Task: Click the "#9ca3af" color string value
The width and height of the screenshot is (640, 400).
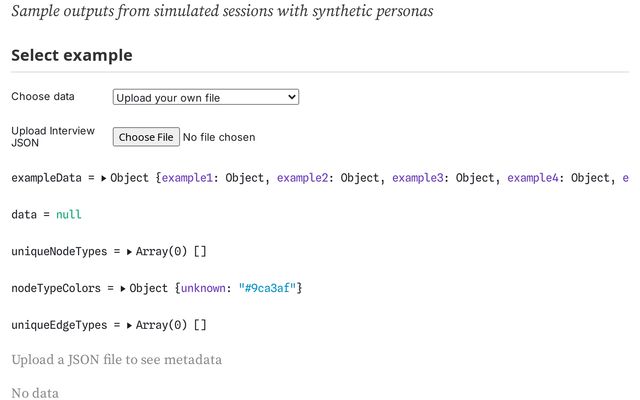Action: click(x=266, y=288)
